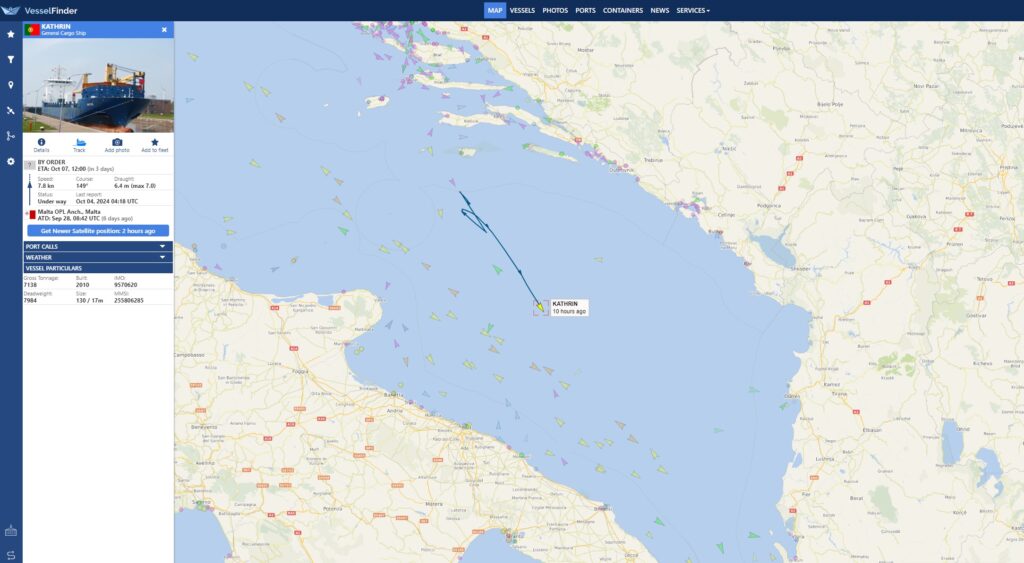Switch to the Vessels tab
The width and height of the screenshot is (1024, 563).
point(522,10)
